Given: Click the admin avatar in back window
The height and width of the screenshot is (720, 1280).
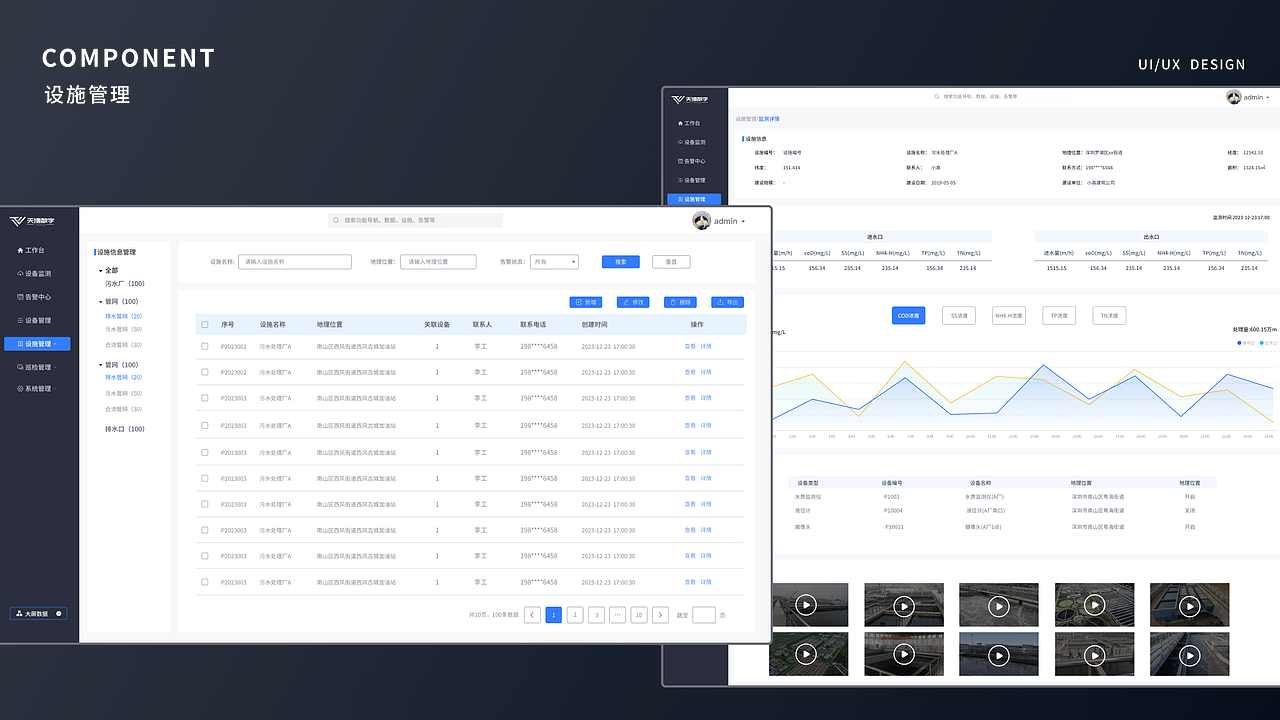Looking at the screenshot, I should pos(1234,97).
